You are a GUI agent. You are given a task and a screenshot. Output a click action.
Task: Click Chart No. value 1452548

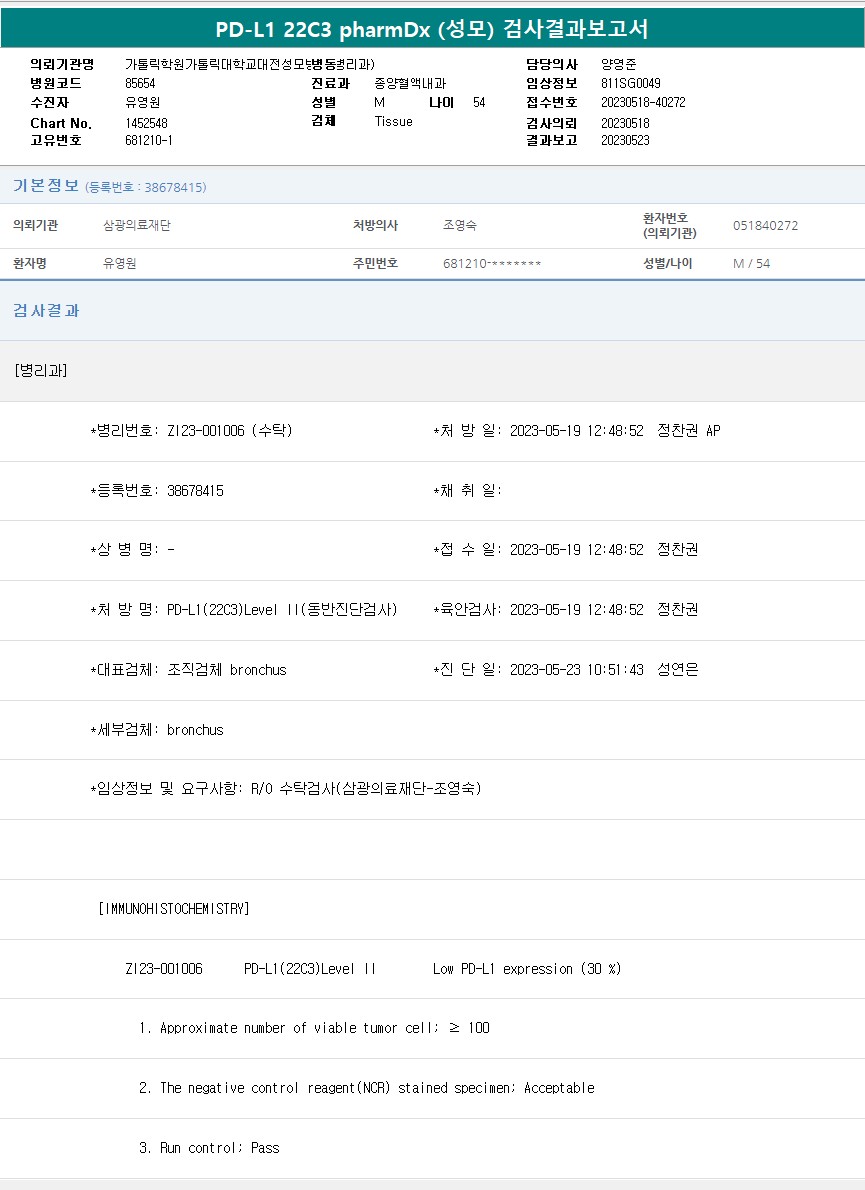146,122
